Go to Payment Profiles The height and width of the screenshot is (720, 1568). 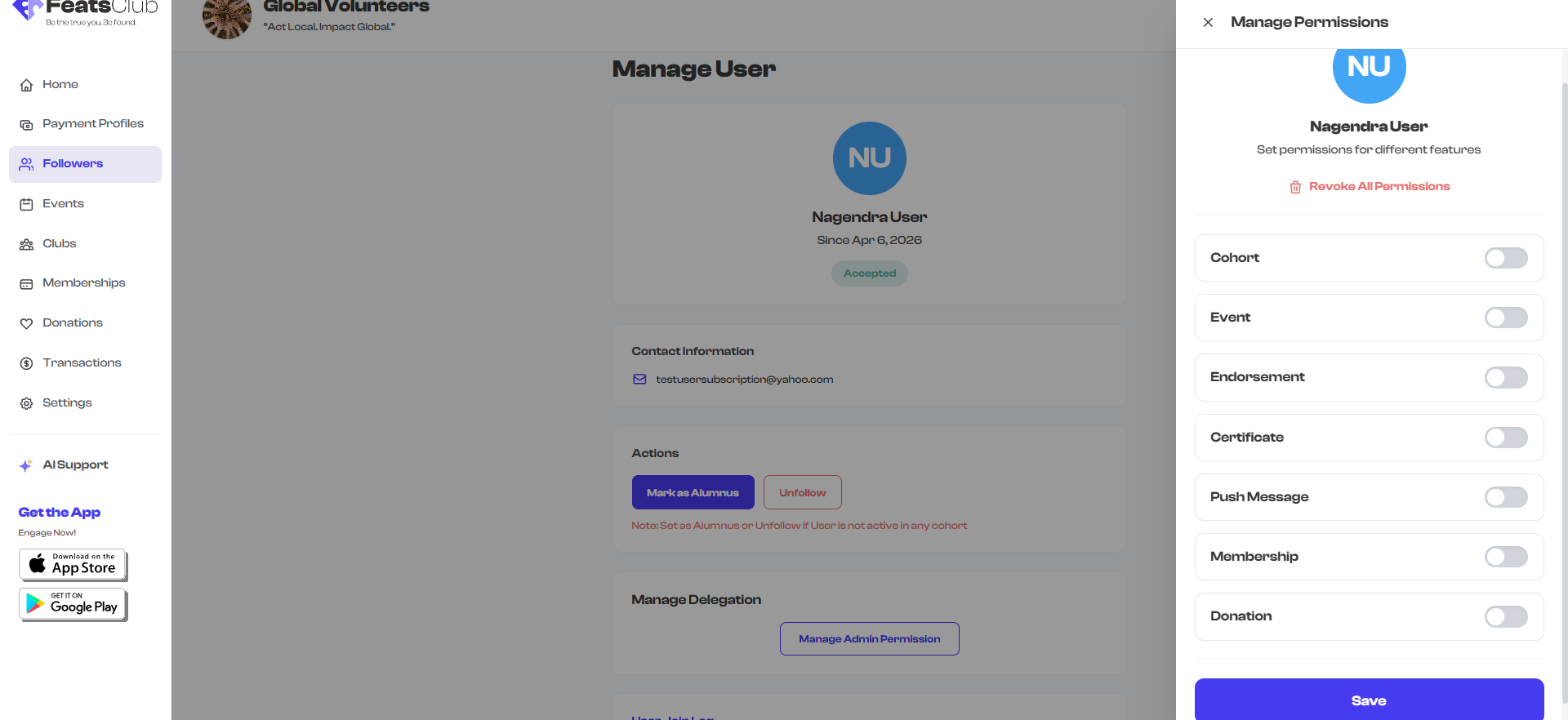click(x=85, y=124)
